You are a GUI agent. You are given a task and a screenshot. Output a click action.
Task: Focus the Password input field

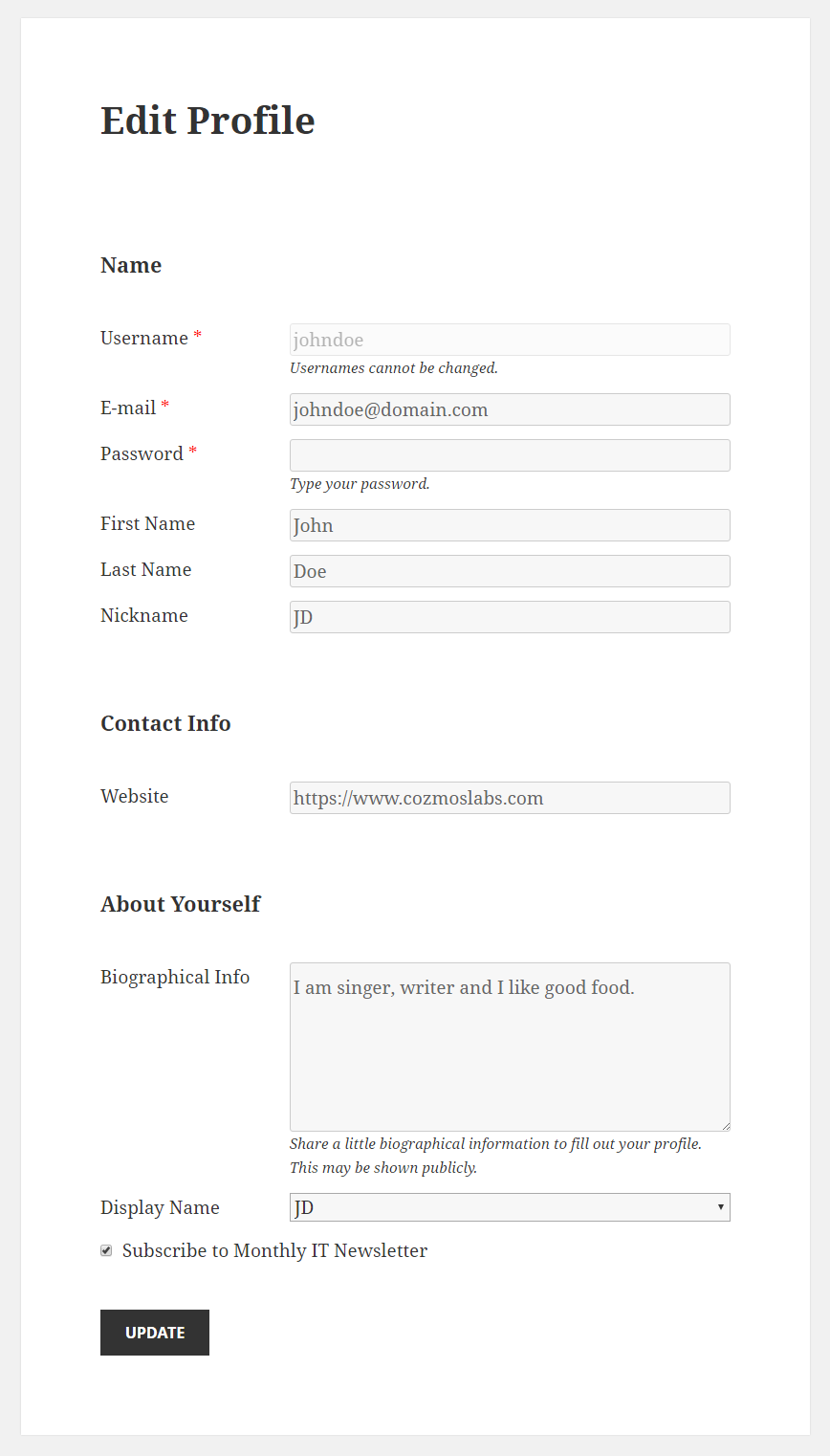pos(510,455)
